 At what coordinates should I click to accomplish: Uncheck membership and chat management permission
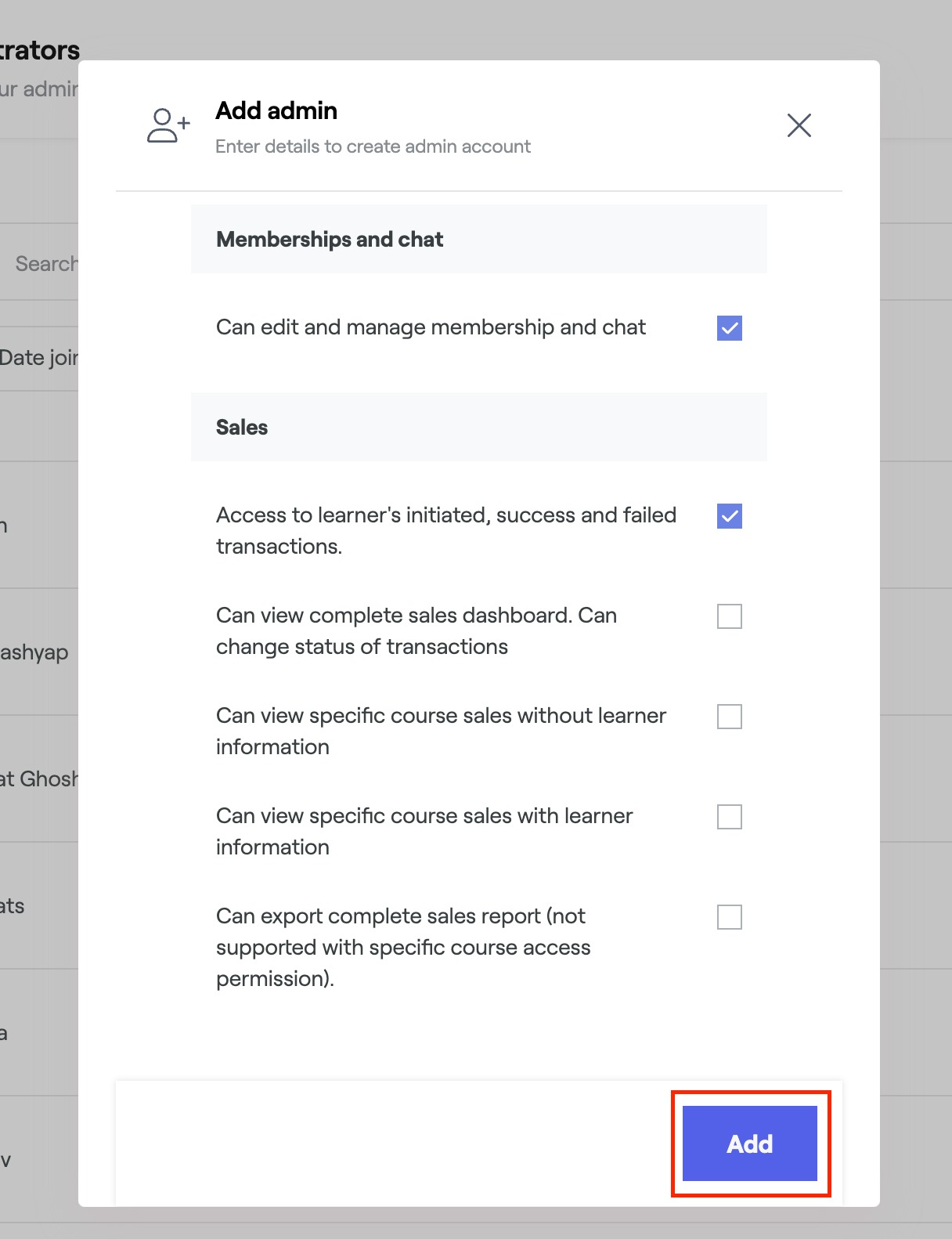[x=729, y=328]
